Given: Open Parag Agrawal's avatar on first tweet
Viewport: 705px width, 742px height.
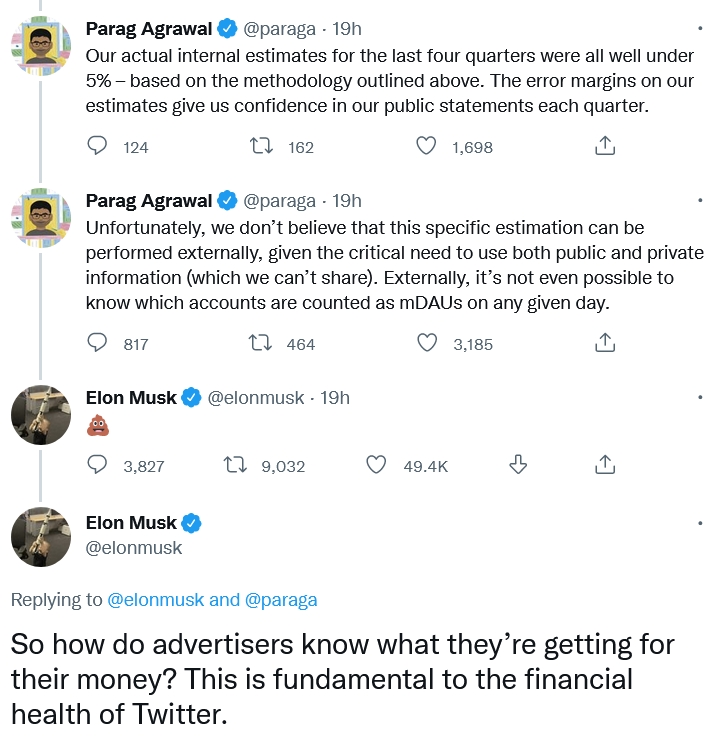Looking at the screenshot, I should [x=41, y=46].
